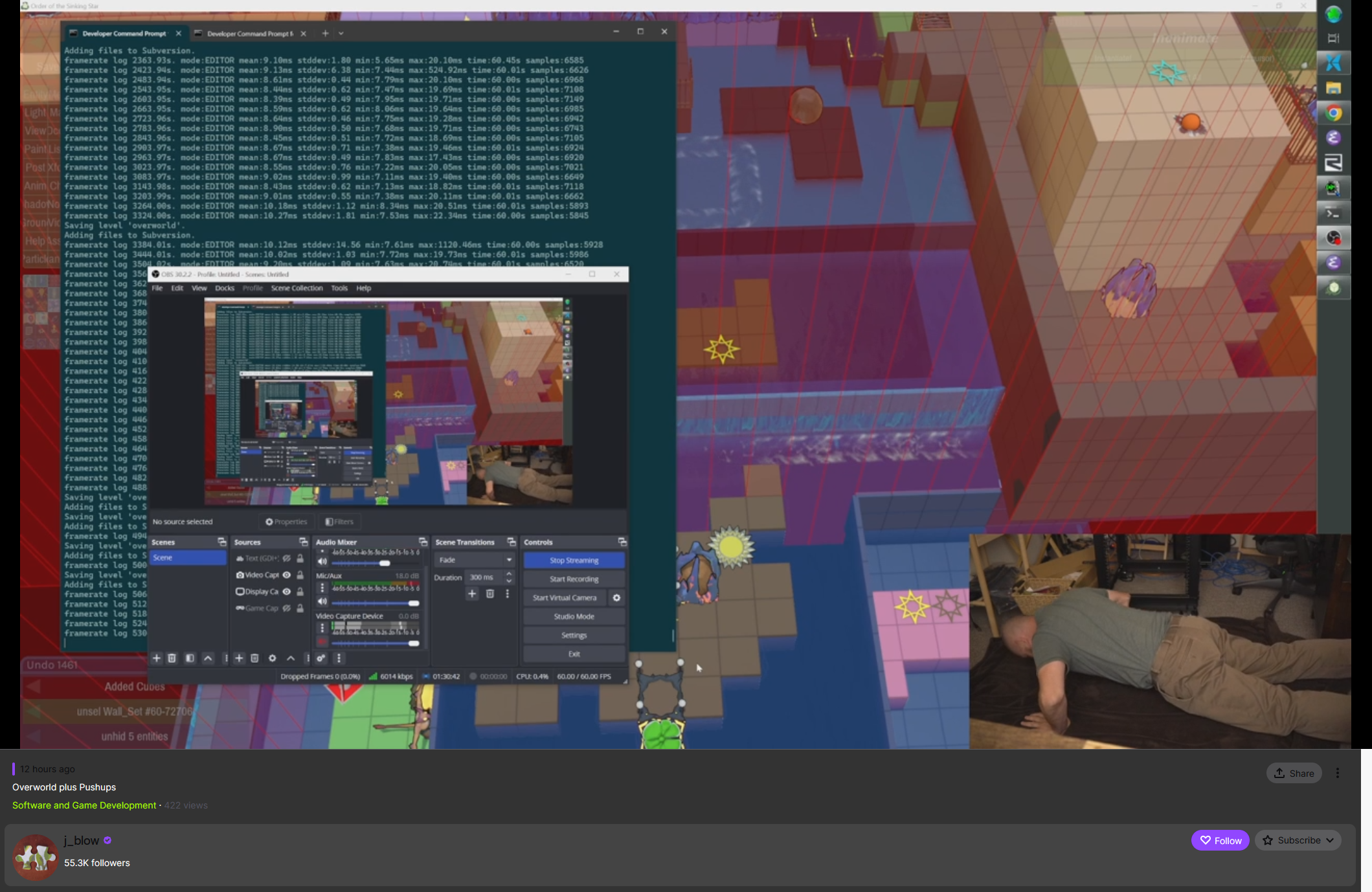Add a new scene in Scenes panel
The image size is (1372, 892).
(x=157, y=658)
